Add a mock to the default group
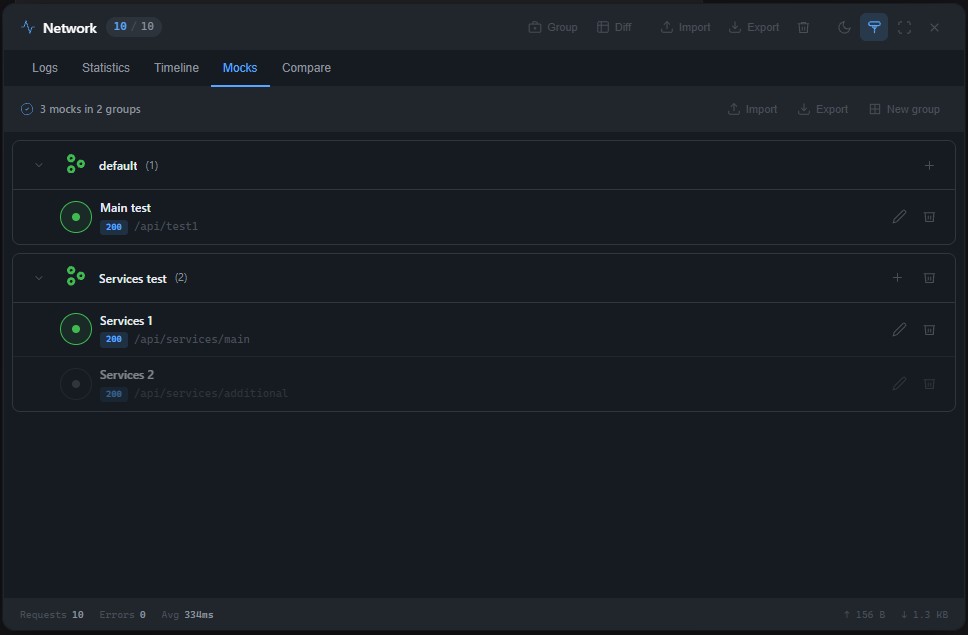This screenshot has height=635, width=968. click(929, 165)
